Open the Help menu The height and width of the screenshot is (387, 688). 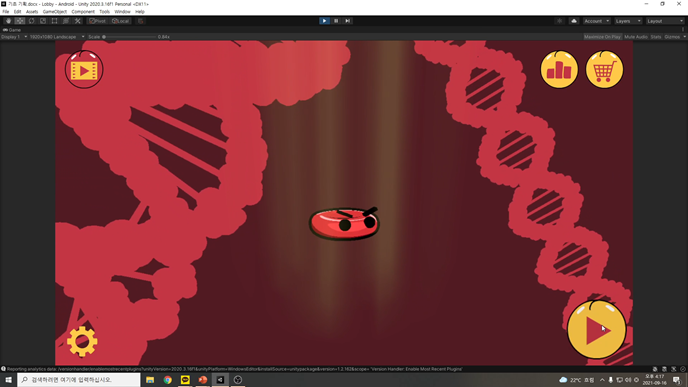point(140,12)
